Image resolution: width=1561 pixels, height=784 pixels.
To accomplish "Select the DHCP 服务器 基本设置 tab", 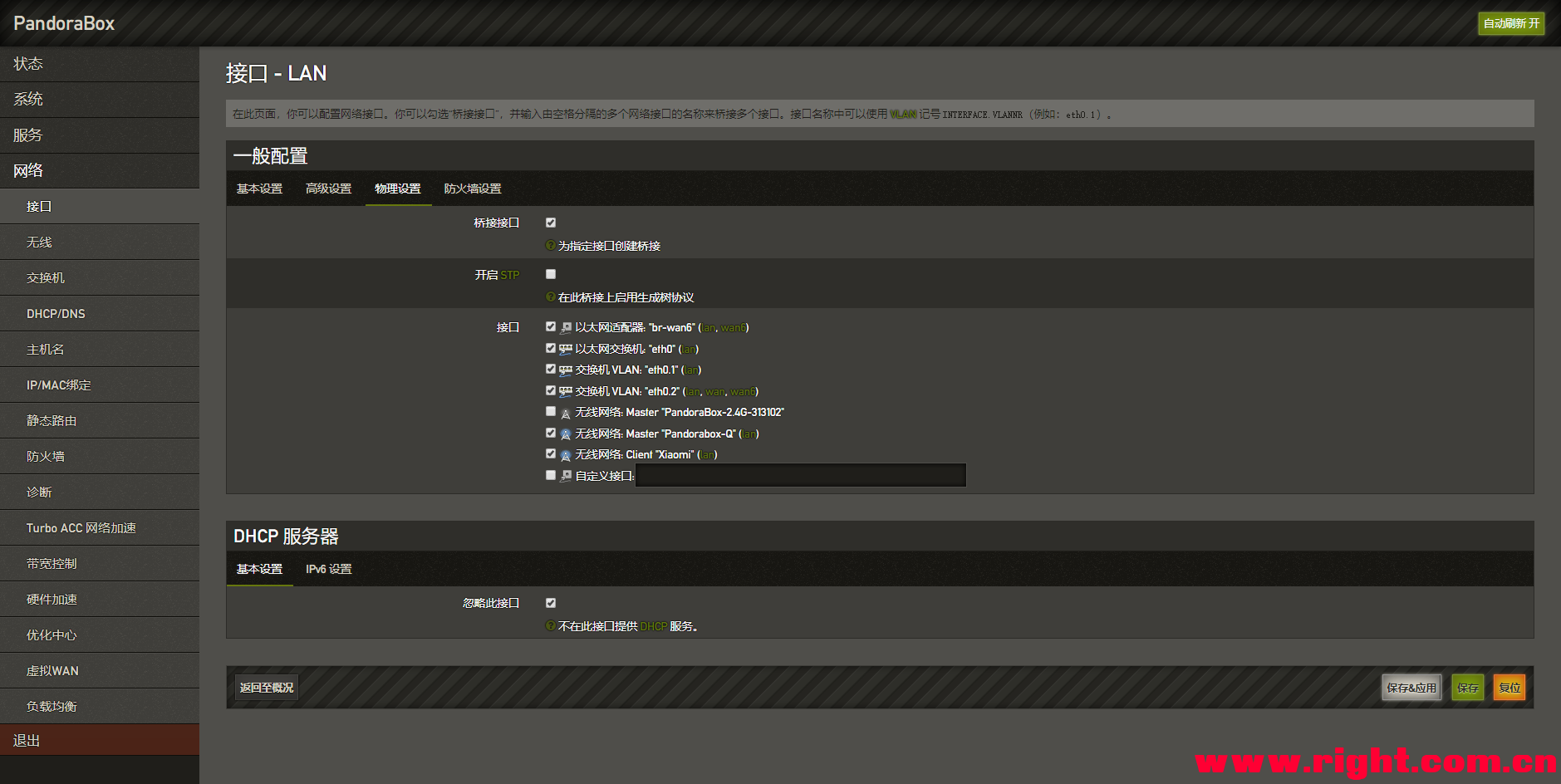I will click(x=260, y=569).
